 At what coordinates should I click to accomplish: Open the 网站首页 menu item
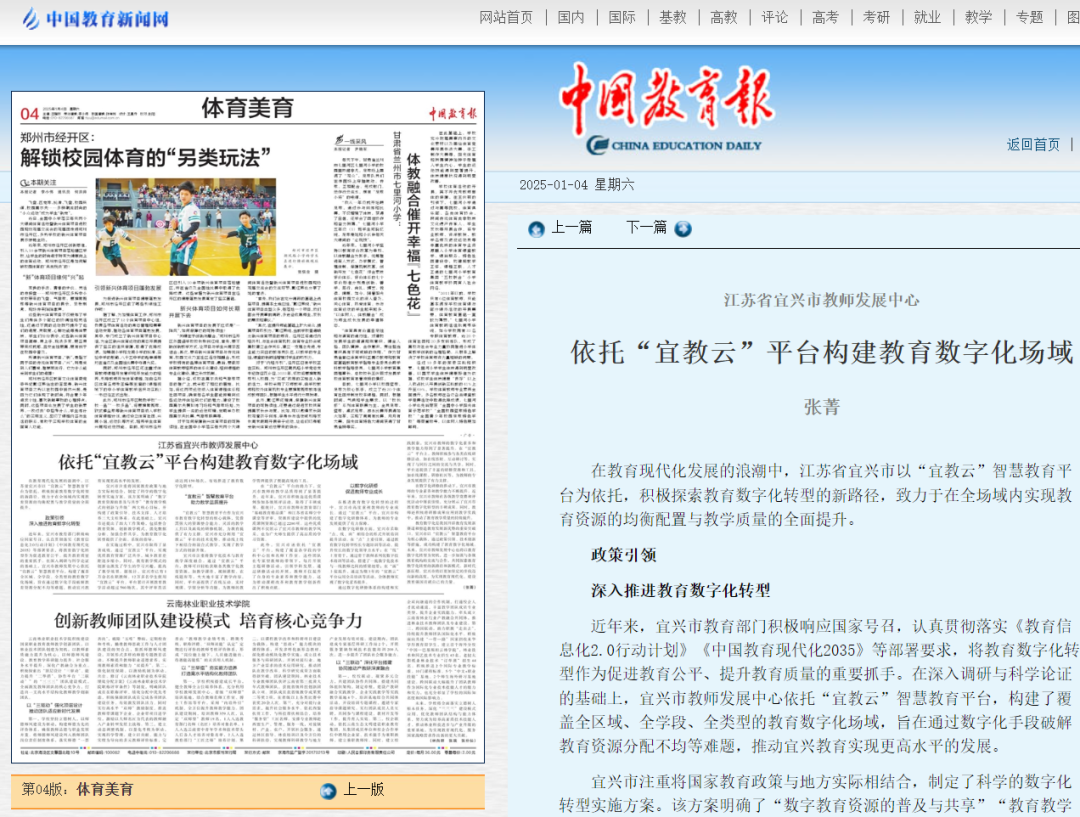point(506,17)
